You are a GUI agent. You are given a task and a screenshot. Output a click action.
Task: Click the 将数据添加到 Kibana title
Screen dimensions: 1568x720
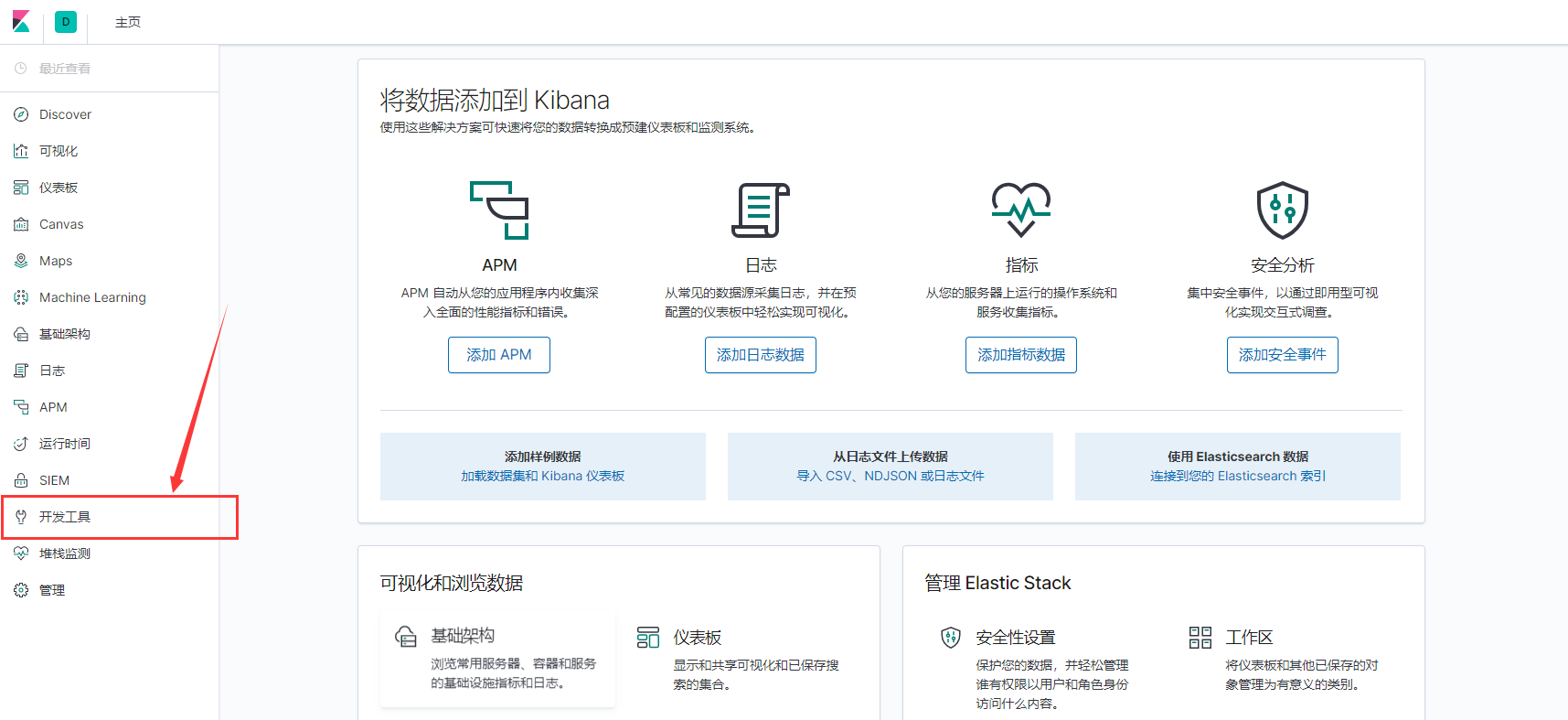pyautogui.click(x=495, y=100)
